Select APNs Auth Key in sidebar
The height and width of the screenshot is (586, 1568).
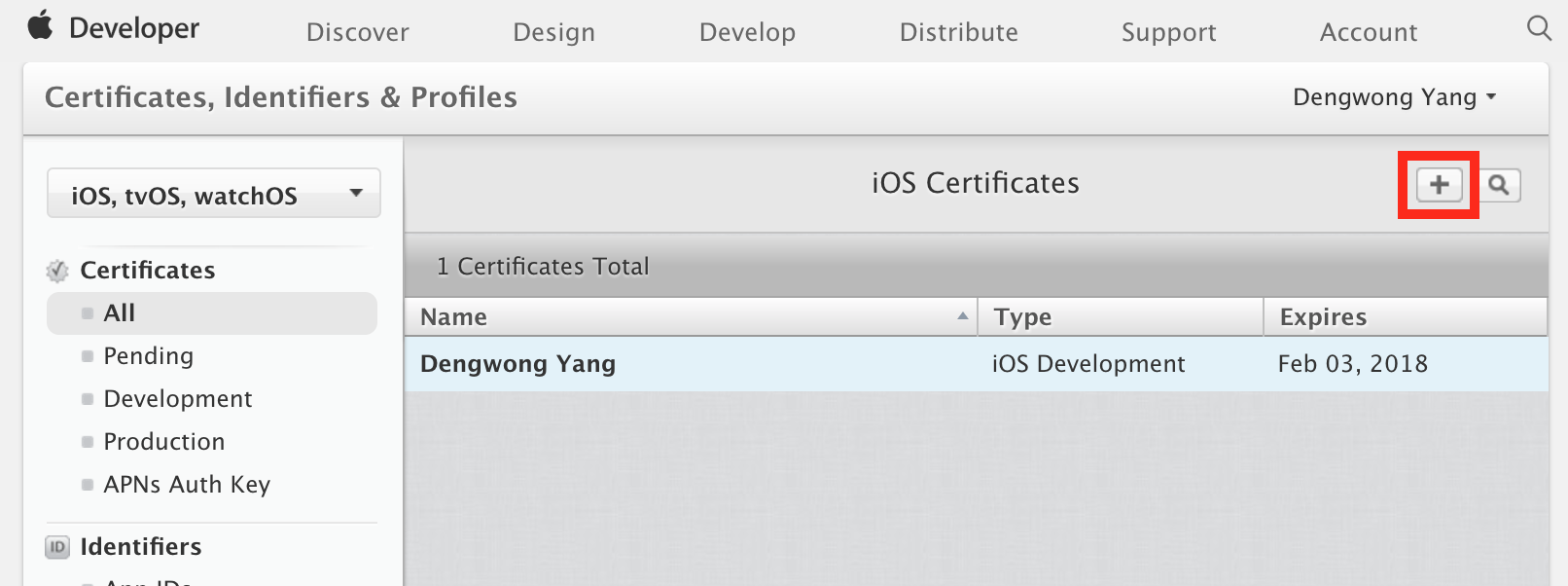click(x=187, y=485)
